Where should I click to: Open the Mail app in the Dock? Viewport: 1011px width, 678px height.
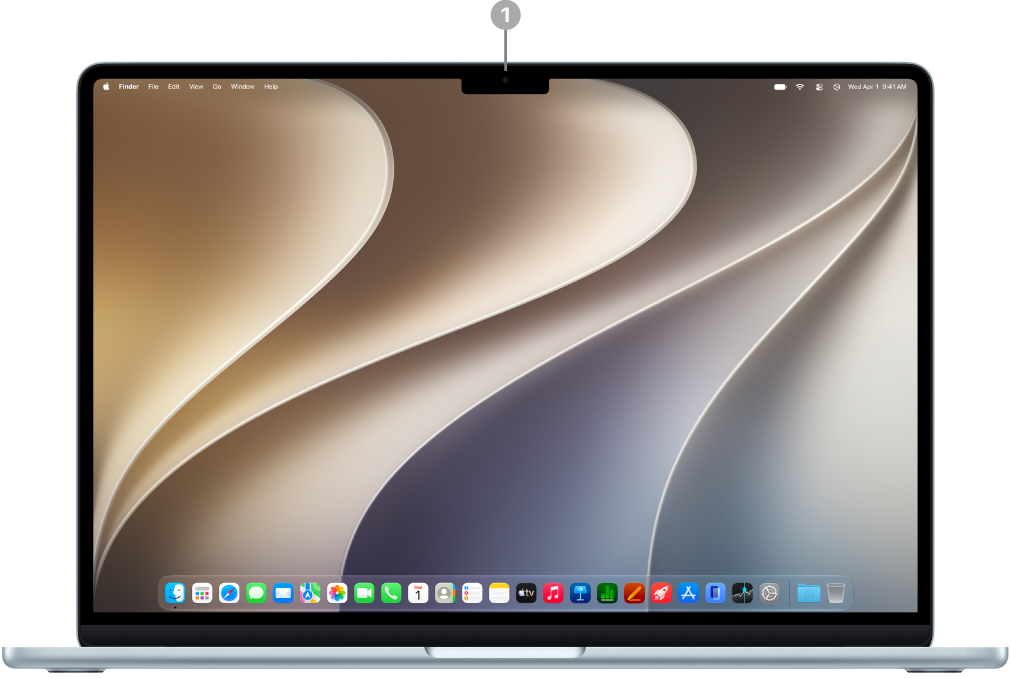pos(283,592)
